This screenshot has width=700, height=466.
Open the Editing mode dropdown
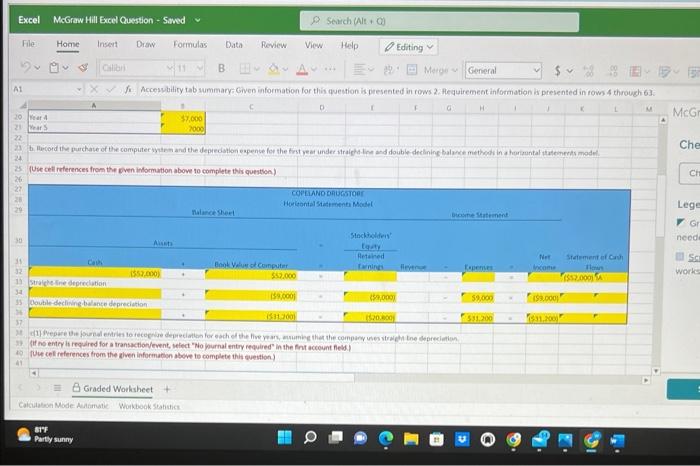point(408,47)
